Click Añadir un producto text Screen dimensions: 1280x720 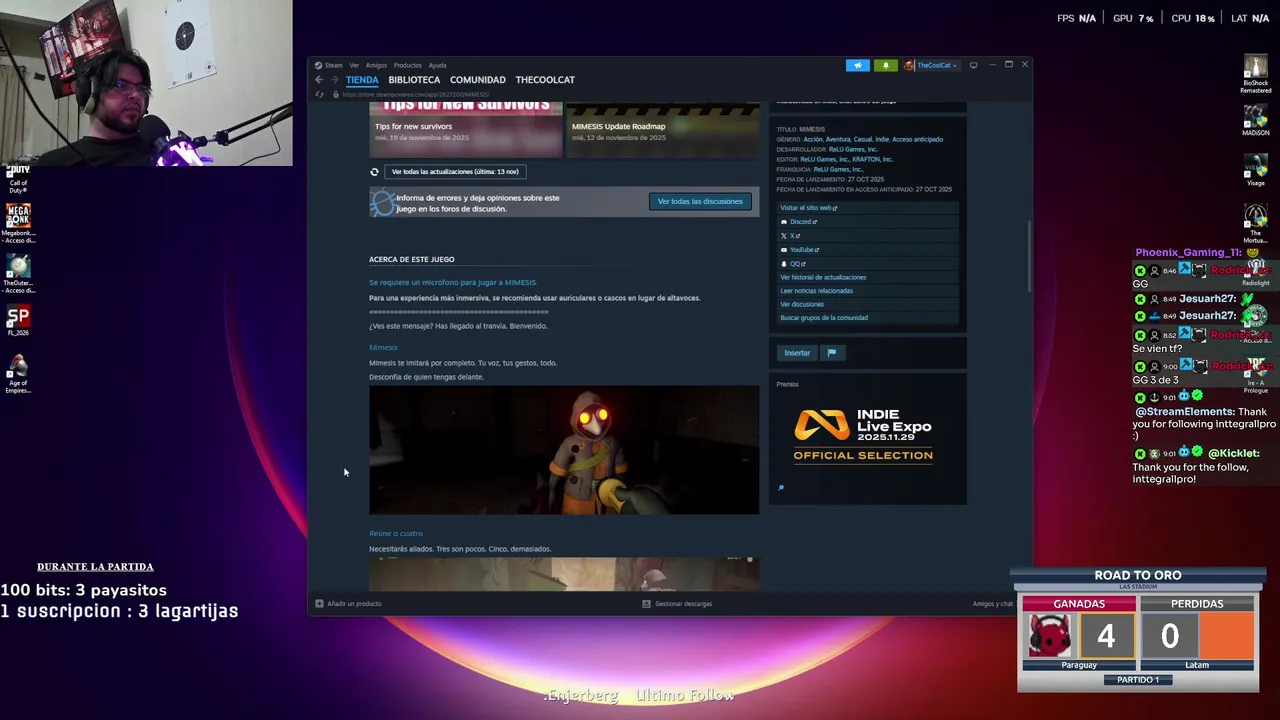(x=354, y=604)
